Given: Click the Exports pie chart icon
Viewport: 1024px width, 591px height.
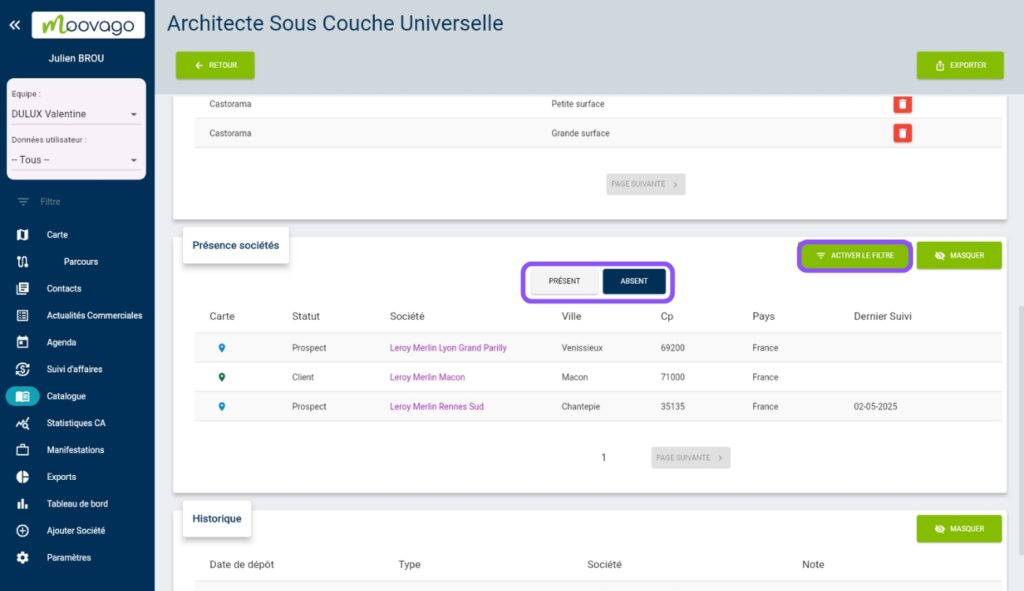Looking at the screenshot, I should pos(22,477).
